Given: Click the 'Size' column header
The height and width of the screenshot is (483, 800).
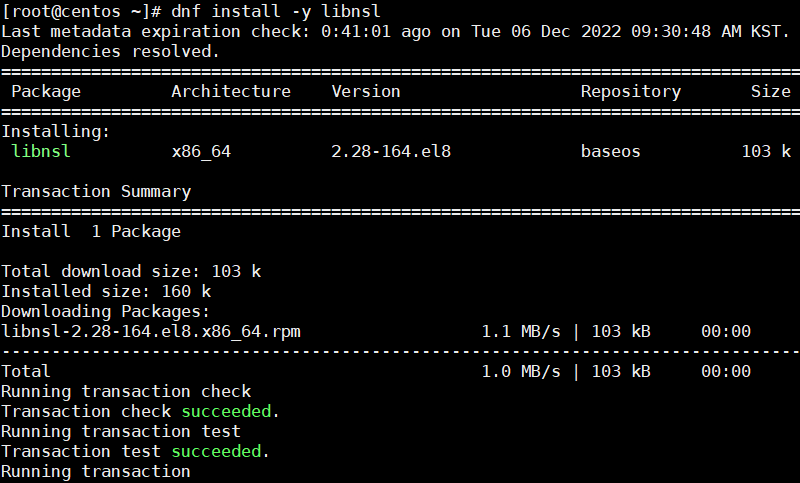Looking at the screenshot, I should pyautogui.click(x=770, y=91).
